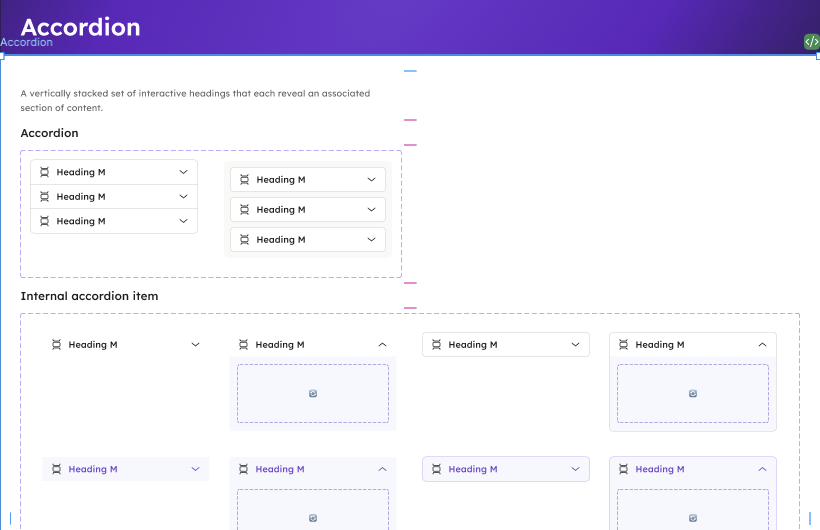Image resolution: width=820 pixels, height=530 pixels.
Task: Click the icon of the purple borderless expanded item
Action: [x=243, y=469]
